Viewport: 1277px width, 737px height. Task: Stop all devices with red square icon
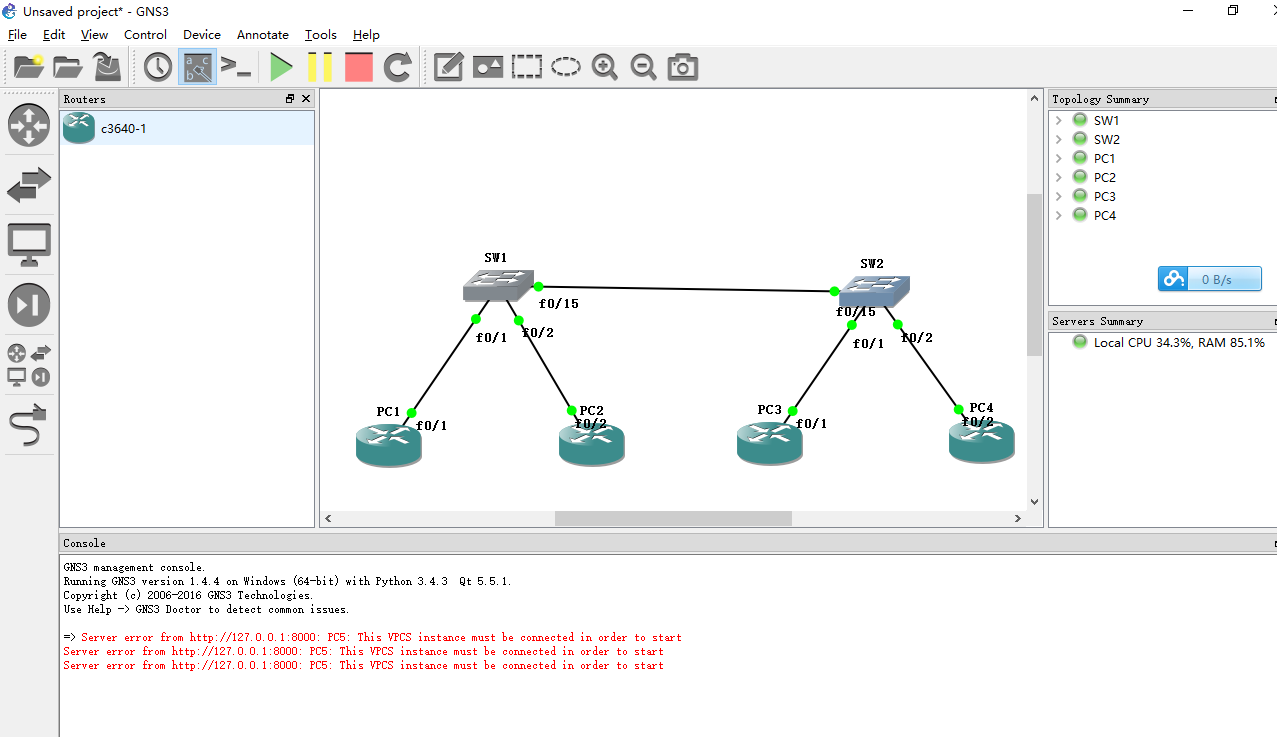click(x=358, y=67)
